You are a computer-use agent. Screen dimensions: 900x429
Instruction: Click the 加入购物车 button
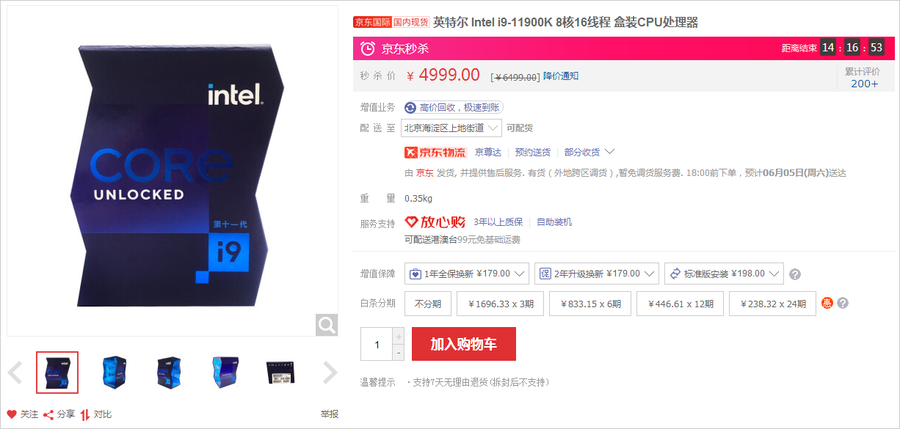(x=464, y=344)
